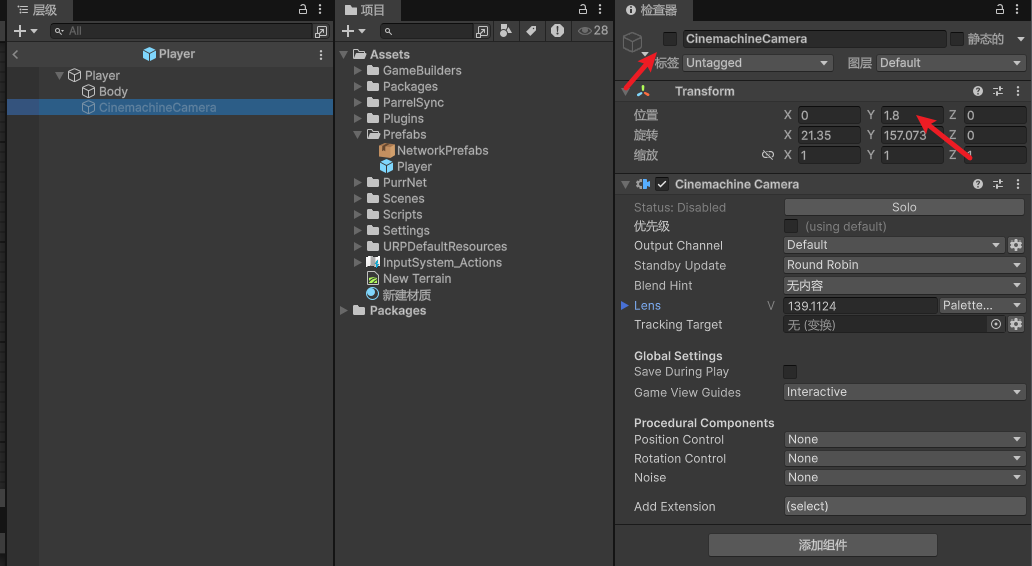This screenshot has width=1032, height=566.
Task: Open Transform component help icon
Action: [978, 91]
